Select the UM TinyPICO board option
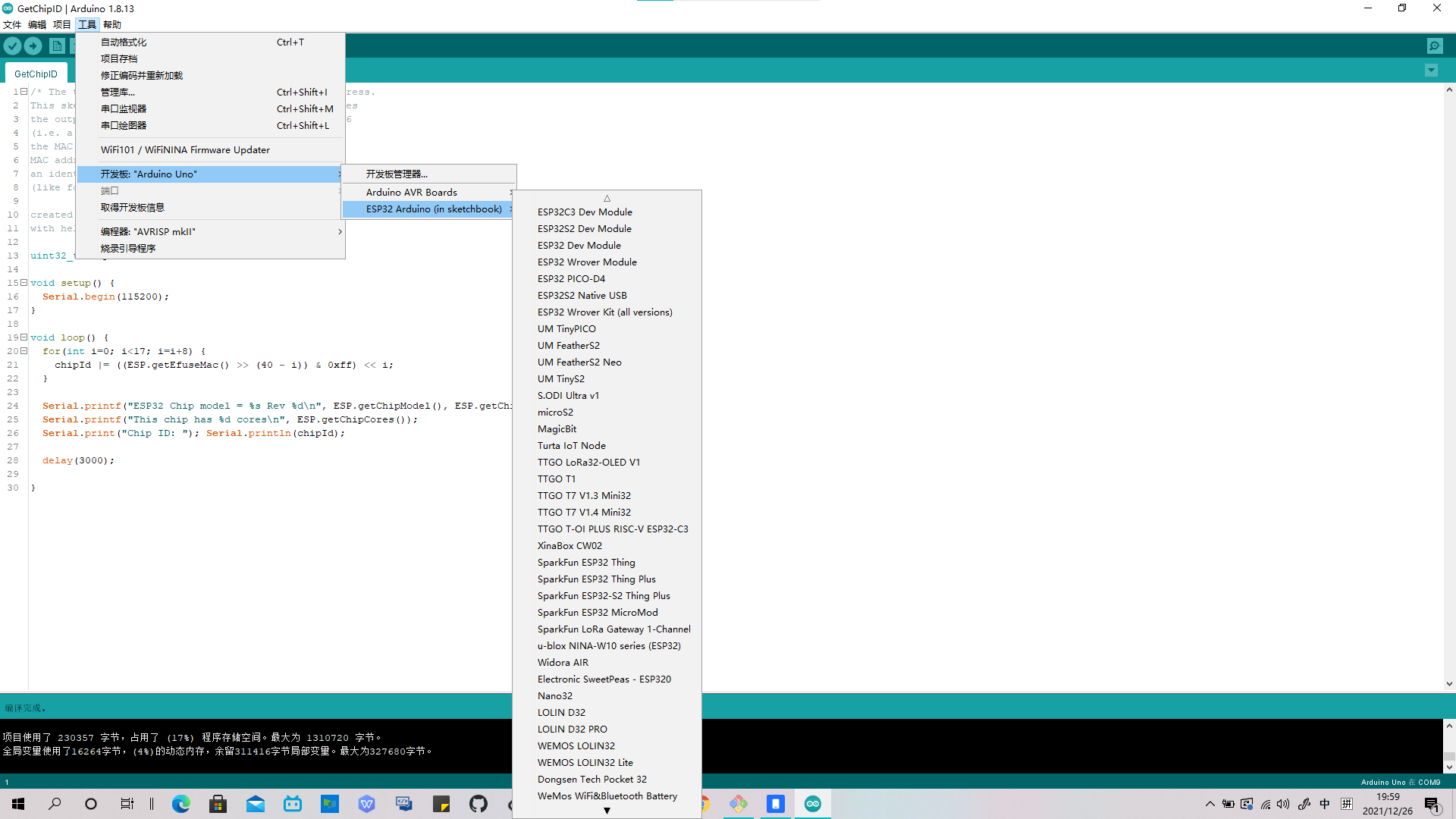Screen dimensions: 1456x819 coord(566,328)
